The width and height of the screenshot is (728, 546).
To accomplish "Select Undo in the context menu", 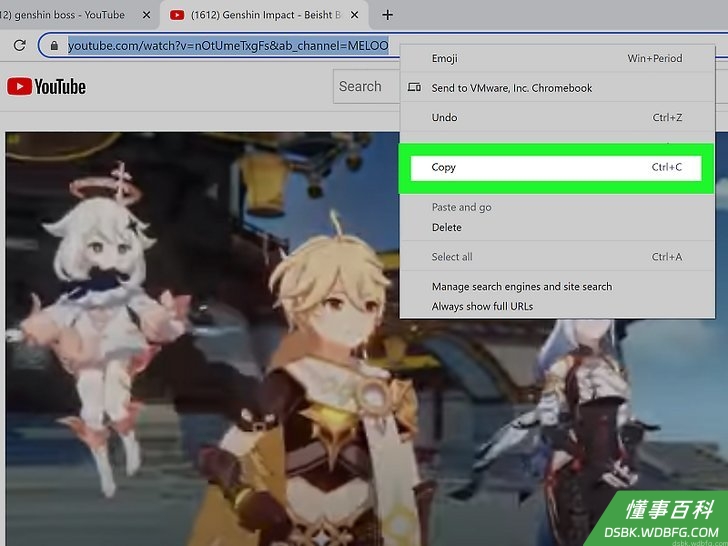I will (557, 117).
